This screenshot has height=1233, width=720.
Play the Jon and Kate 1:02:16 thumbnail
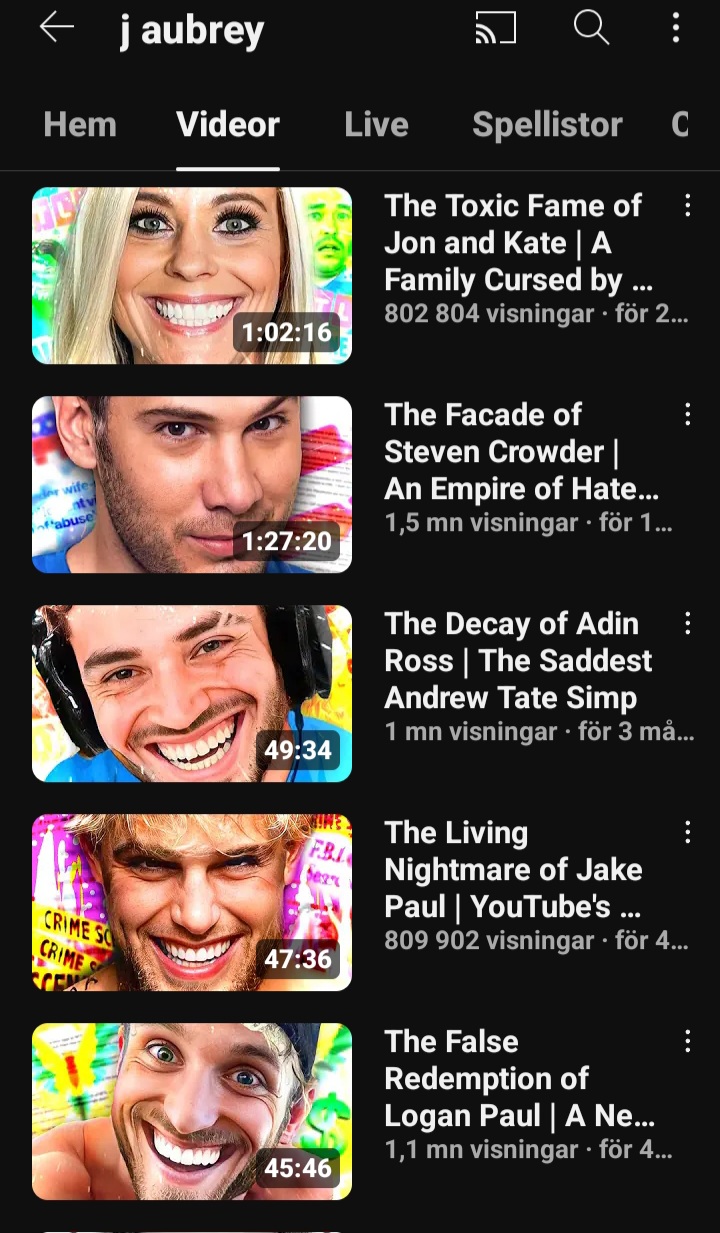coord(192,276)
